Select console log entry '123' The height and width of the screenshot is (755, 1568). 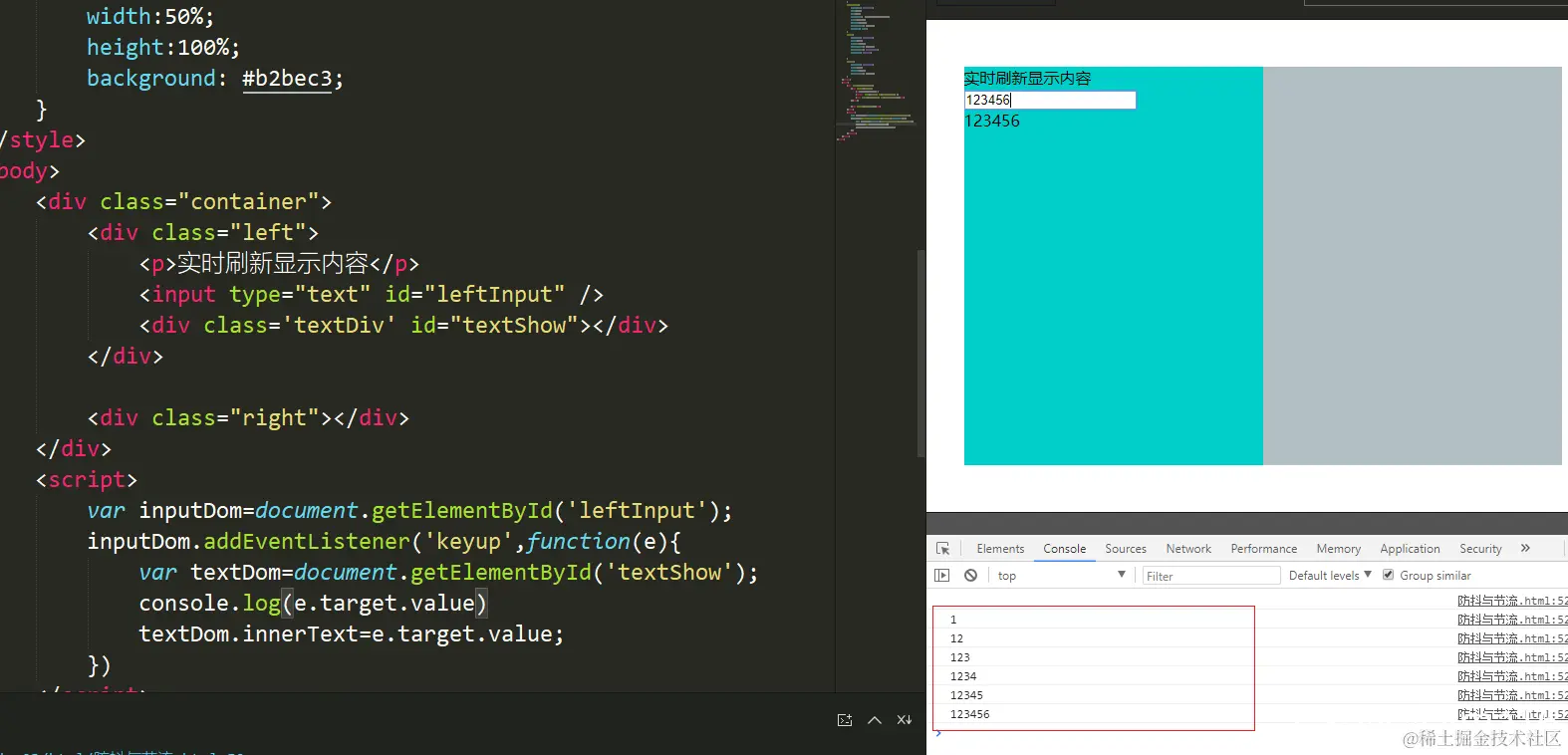960,657
